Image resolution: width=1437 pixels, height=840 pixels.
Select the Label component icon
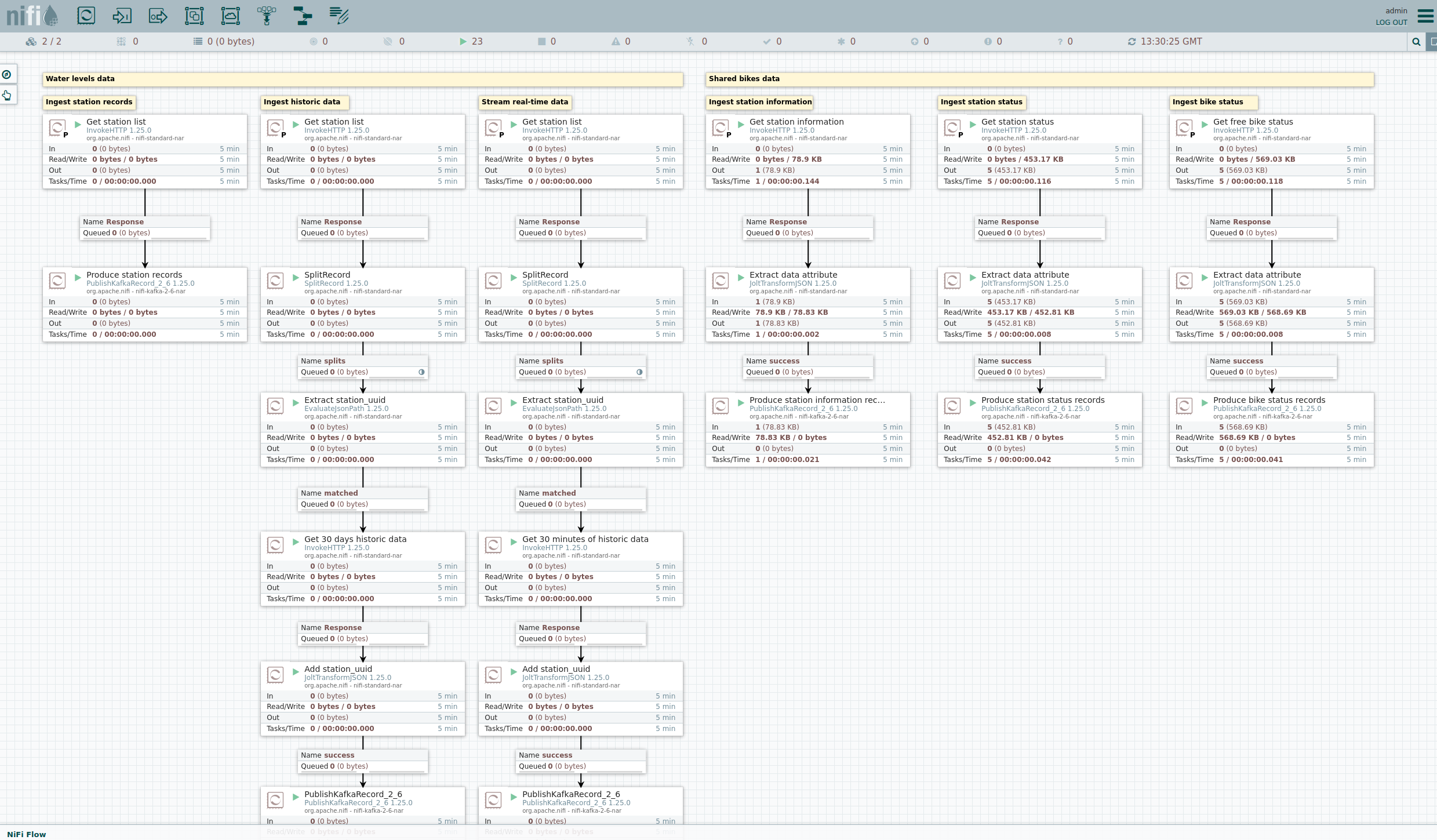point(339,16)
